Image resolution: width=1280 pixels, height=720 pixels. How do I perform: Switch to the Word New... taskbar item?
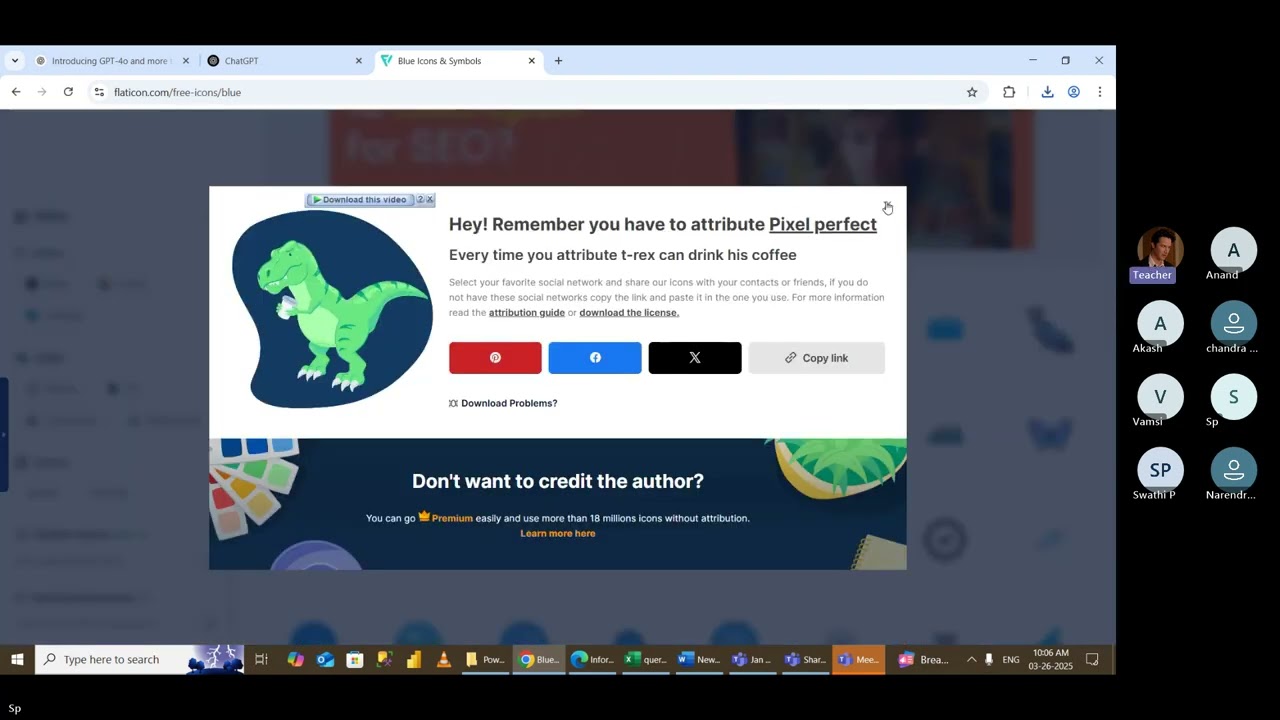tap(699, 660)
